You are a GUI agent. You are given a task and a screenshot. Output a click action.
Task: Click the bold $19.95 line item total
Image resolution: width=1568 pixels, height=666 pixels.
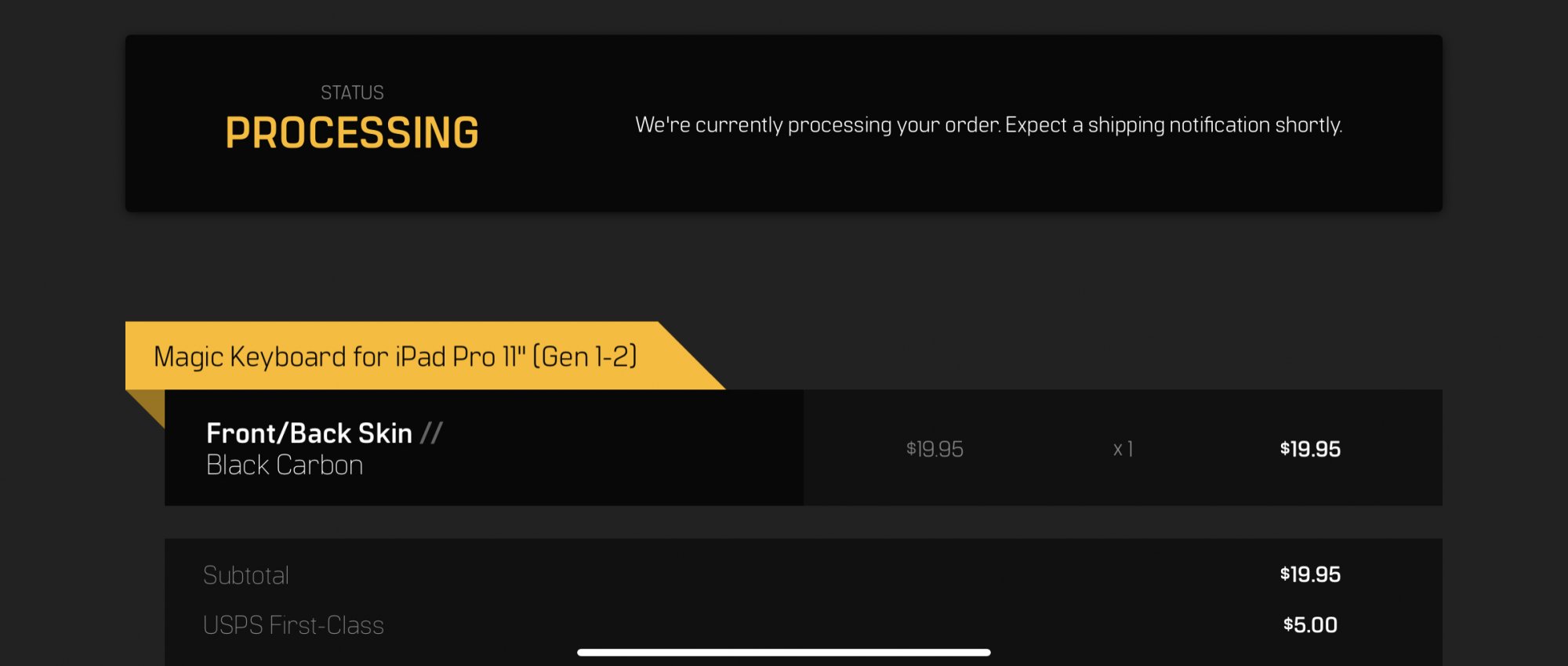(1310, 449)
